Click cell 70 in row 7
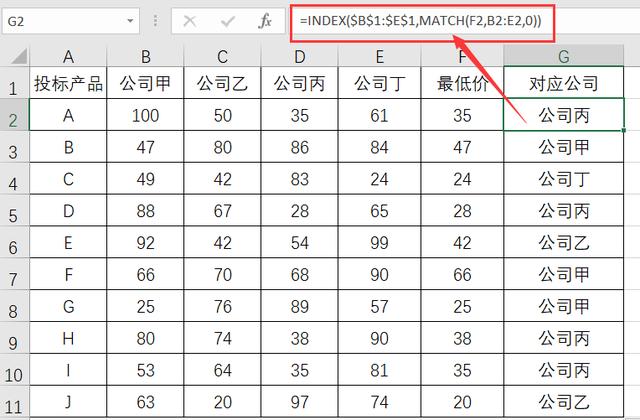This screenshot has width=640, height=420. point(222,274)
